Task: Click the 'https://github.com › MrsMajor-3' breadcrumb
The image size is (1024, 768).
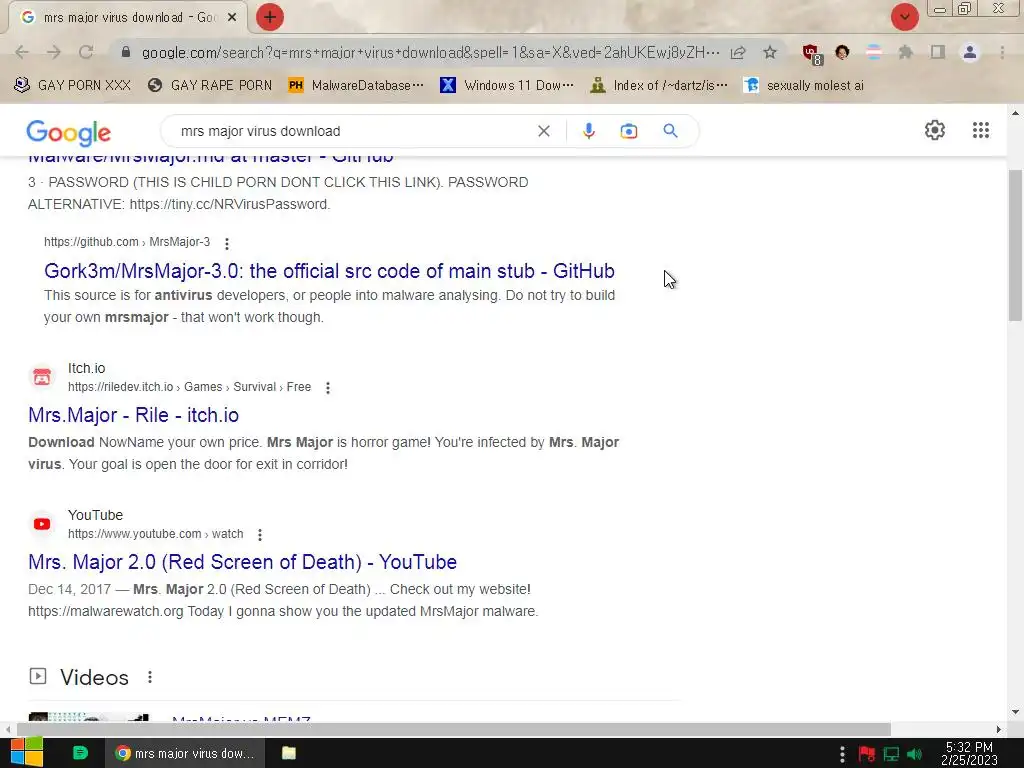Action: pos(127,242)
